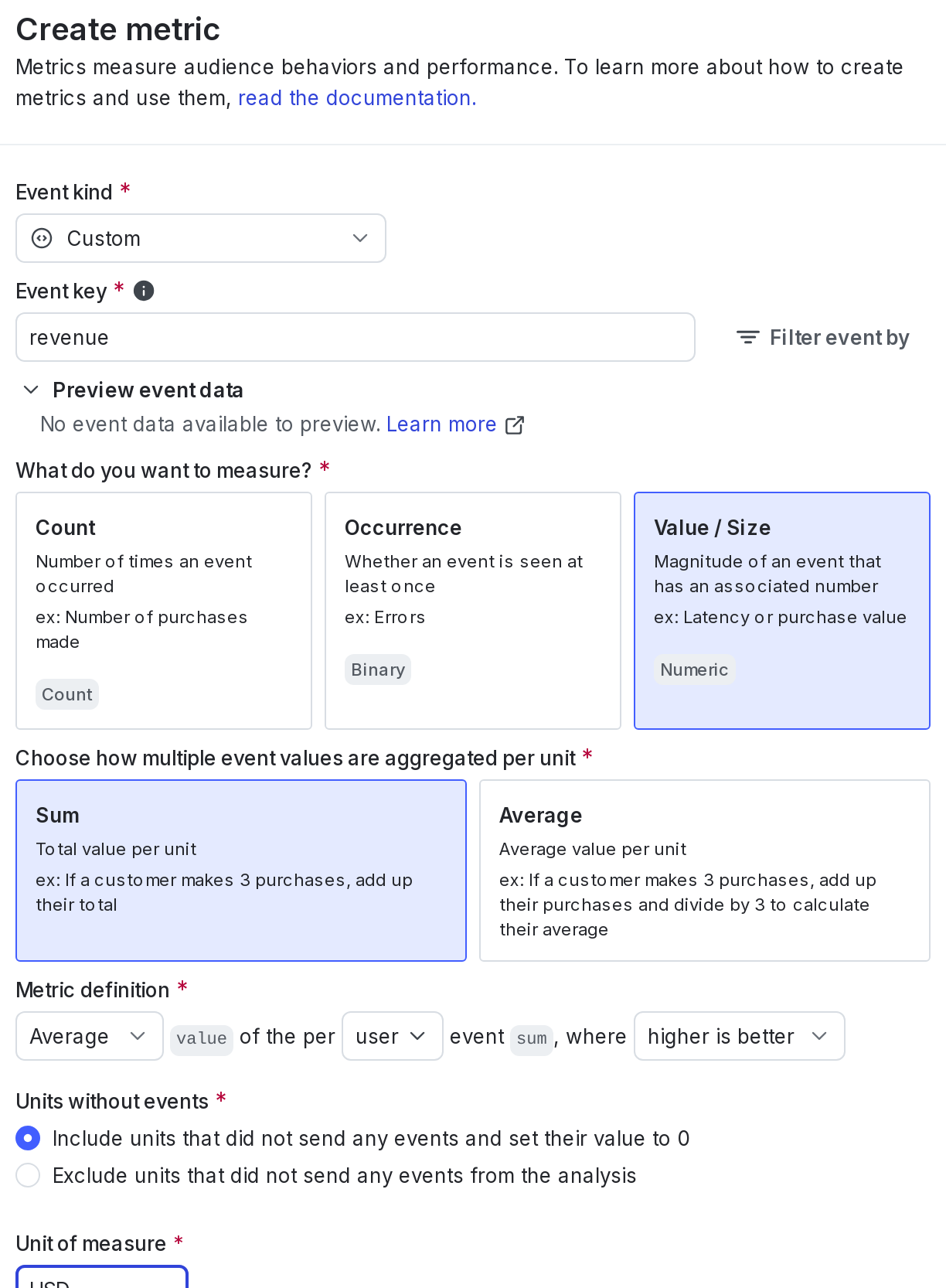Choose the Count measurement card
946x1288 pixels.
point(164,611)
